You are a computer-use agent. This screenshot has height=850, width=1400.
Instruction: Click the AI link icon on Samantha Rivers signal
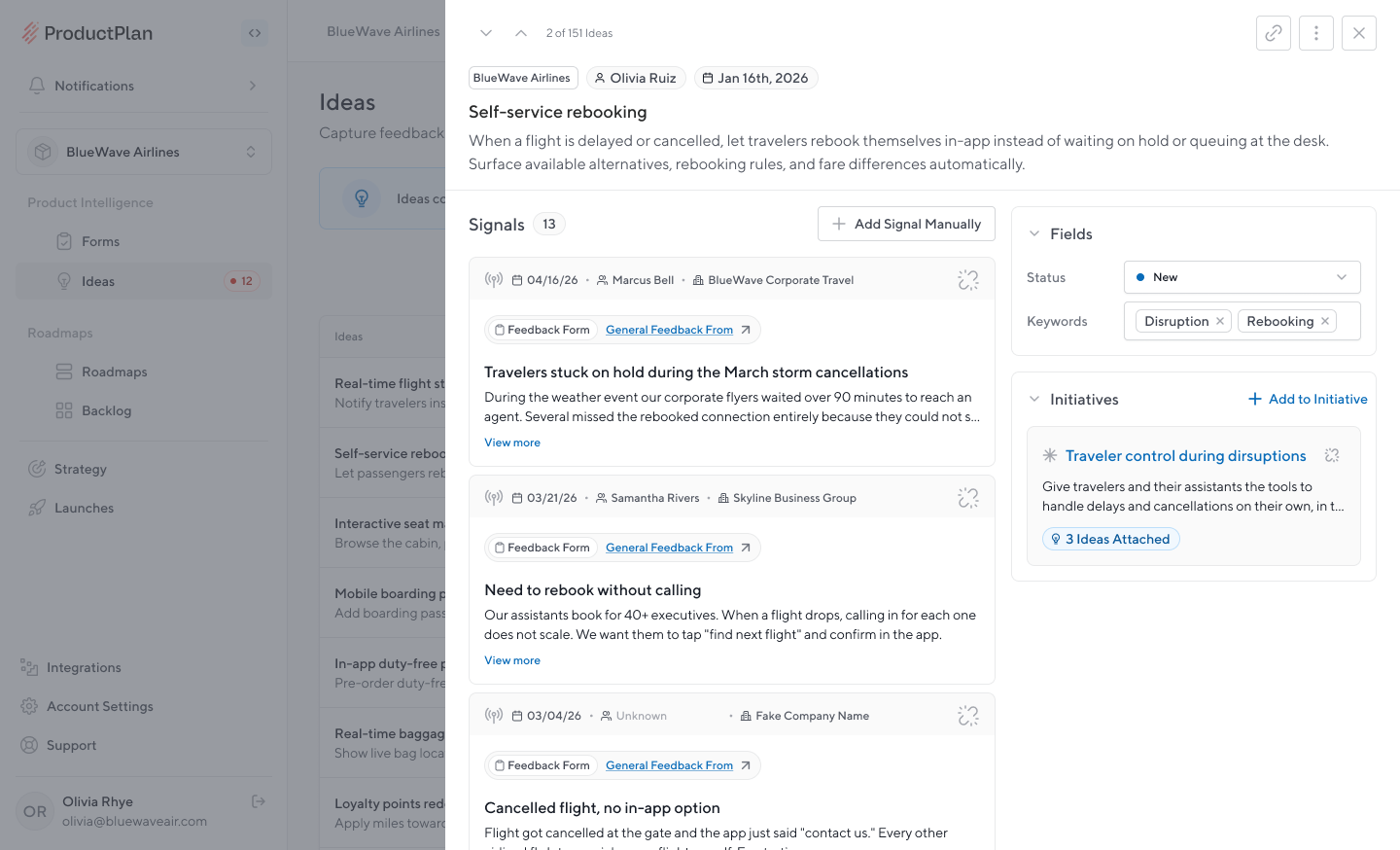tap(968, 498)
